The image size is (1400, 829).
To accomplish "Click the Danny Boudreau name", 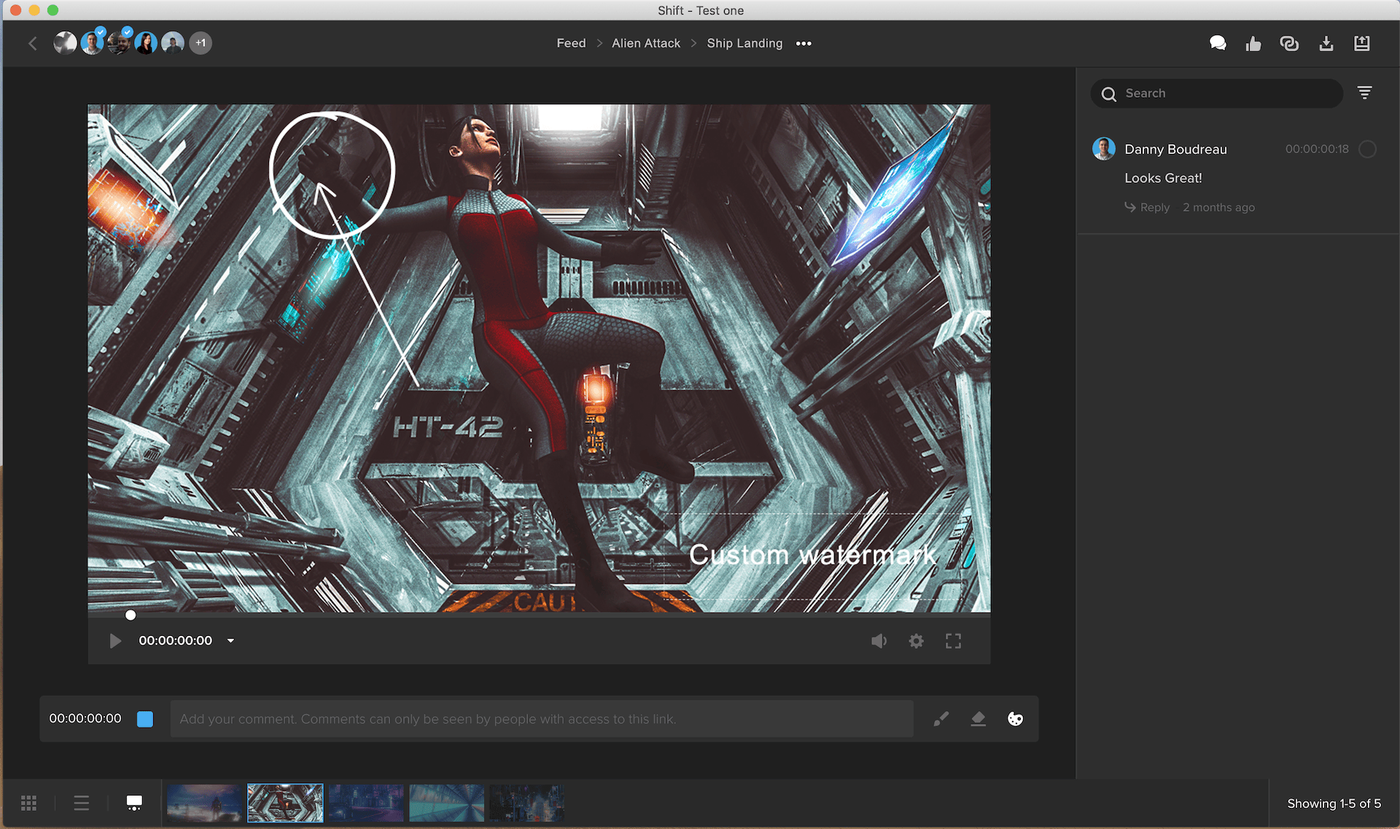I will tap(1176, 149).
